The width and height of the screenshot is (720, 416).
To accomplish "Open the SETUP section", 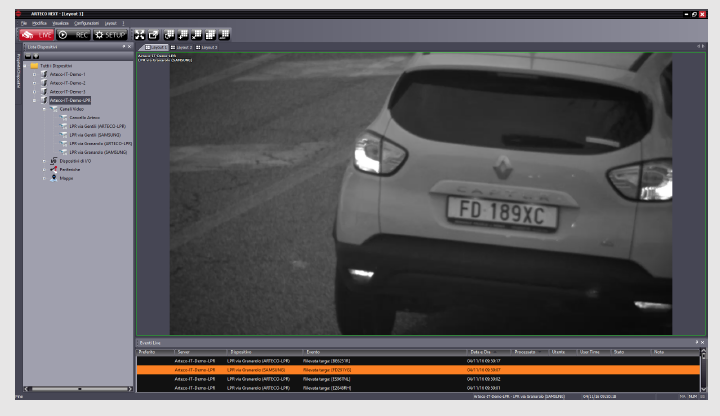I will click(x=110, y=35).
